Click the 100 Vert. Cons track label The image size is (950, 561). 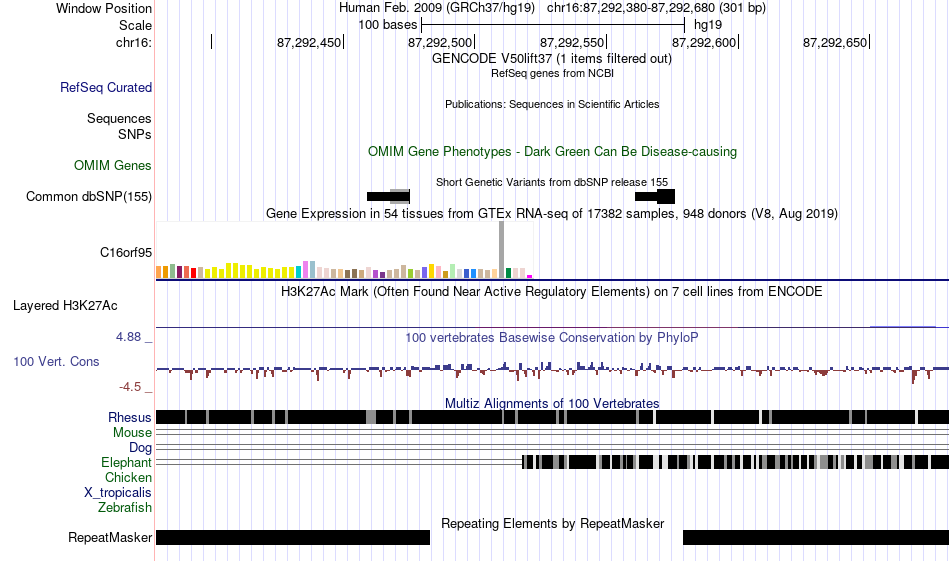(56, 362)
